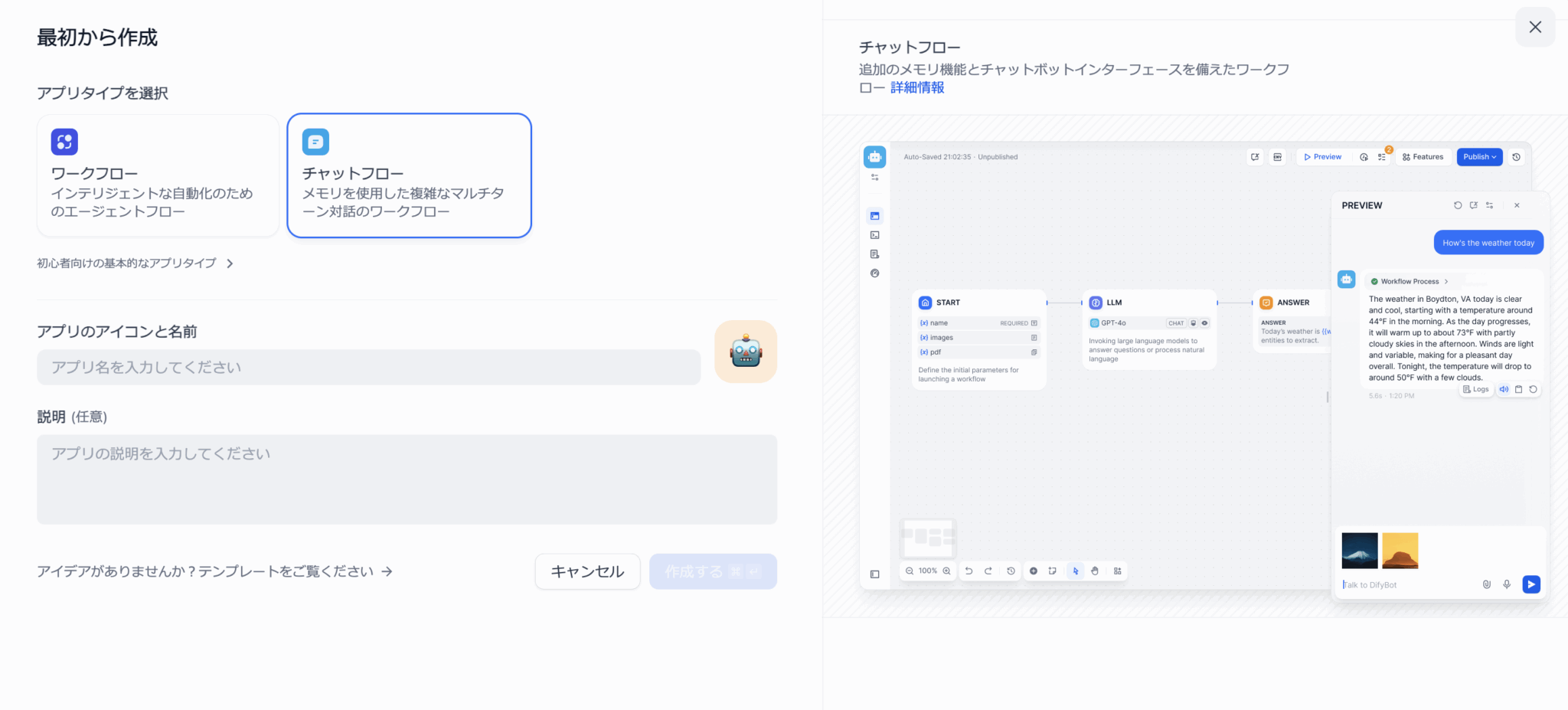The height and width of the screenshot is (710, 1568).
Task: Click the undo arrow in canvas toolbar
Action: (x=969, y=571)
